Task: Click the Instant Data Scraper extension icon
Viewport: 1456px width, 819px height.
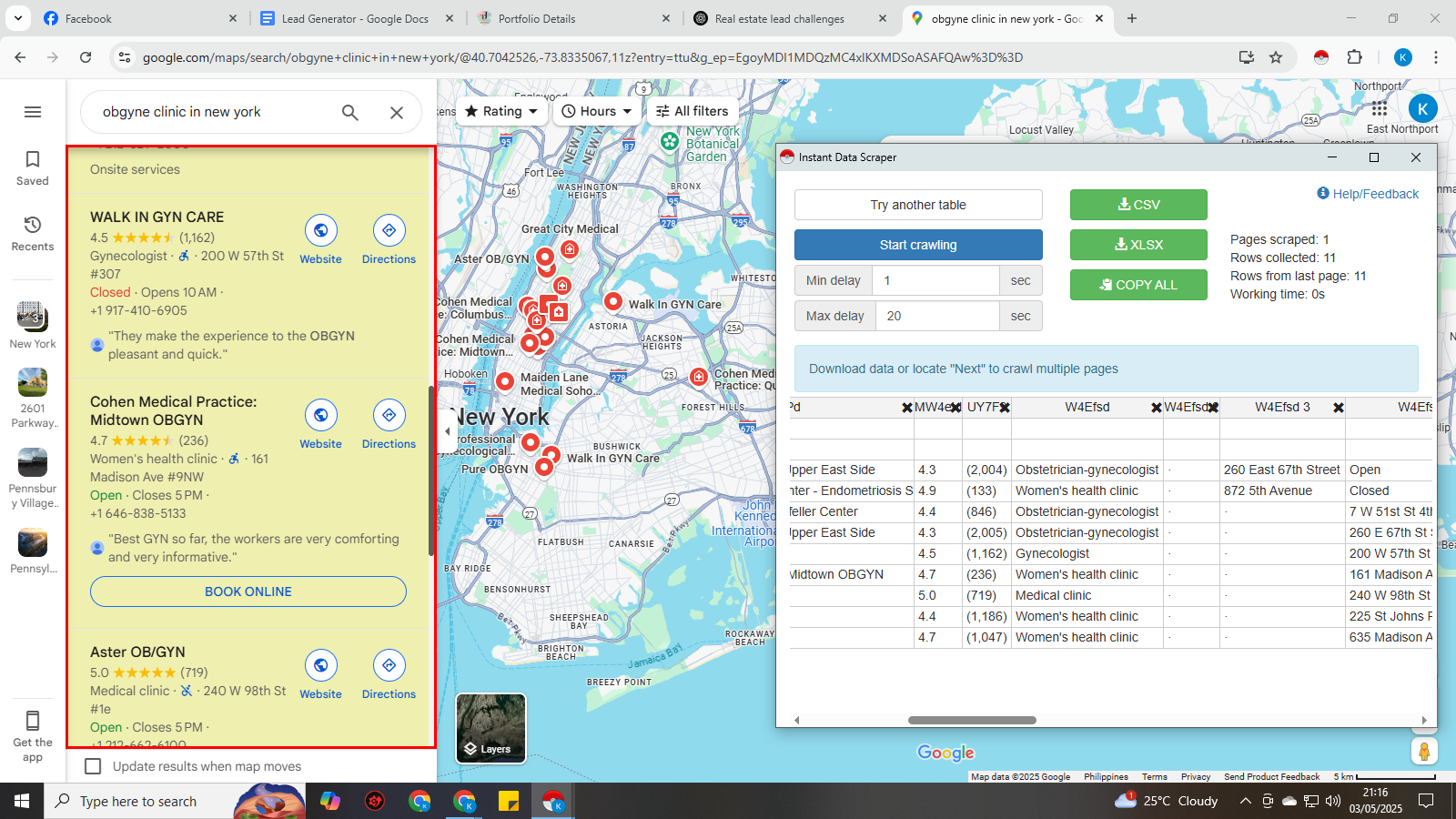Action: [x=1321, y=57]
